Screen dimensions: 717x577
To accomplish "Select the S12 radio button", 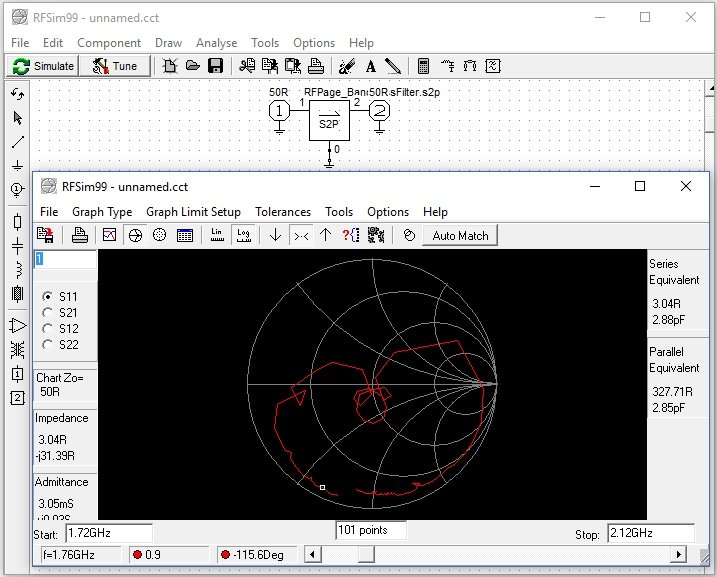I will 47,328.
